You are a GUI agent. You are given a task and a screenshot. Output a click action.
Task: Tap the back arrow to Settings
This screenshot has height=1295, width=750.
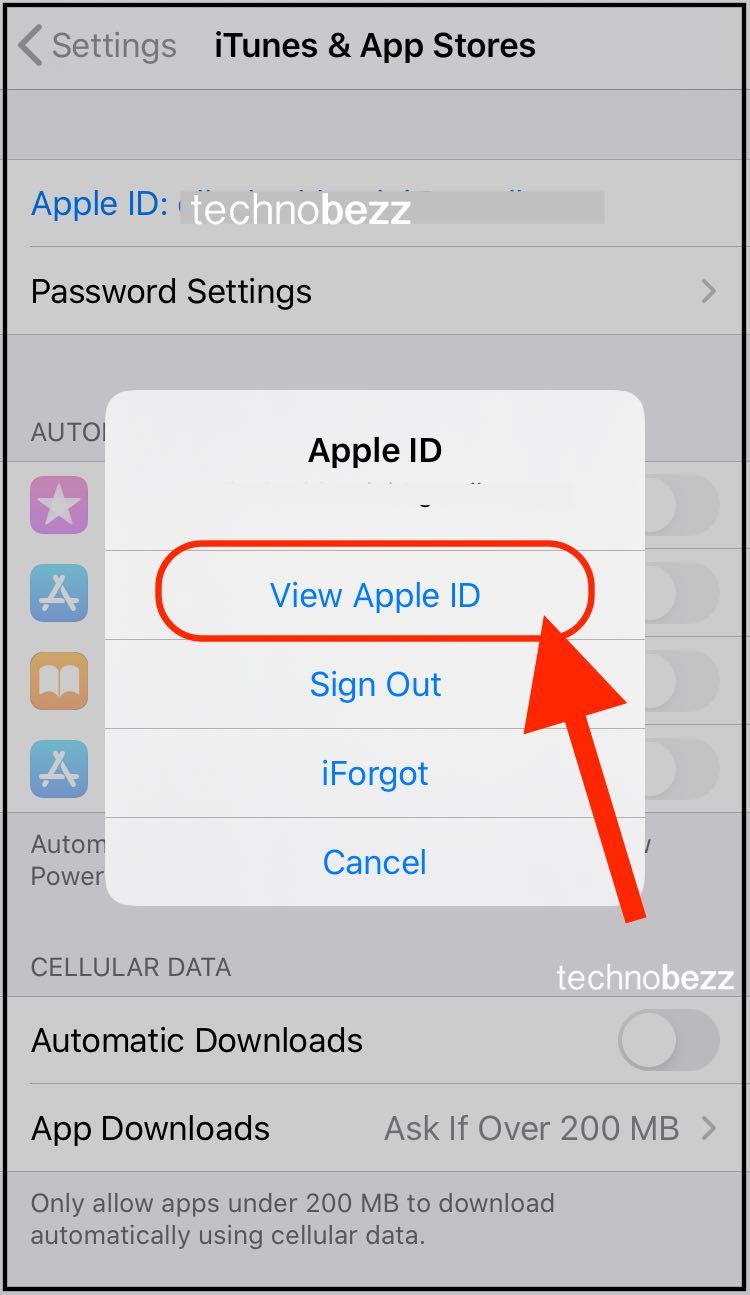point(31,46)
